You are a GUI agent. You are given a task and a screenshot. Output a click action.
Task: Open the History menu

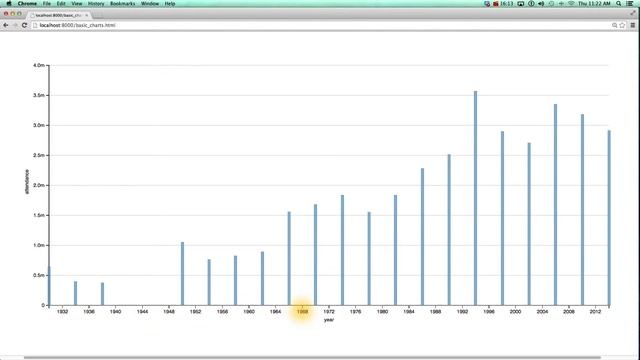click(96, 3)
